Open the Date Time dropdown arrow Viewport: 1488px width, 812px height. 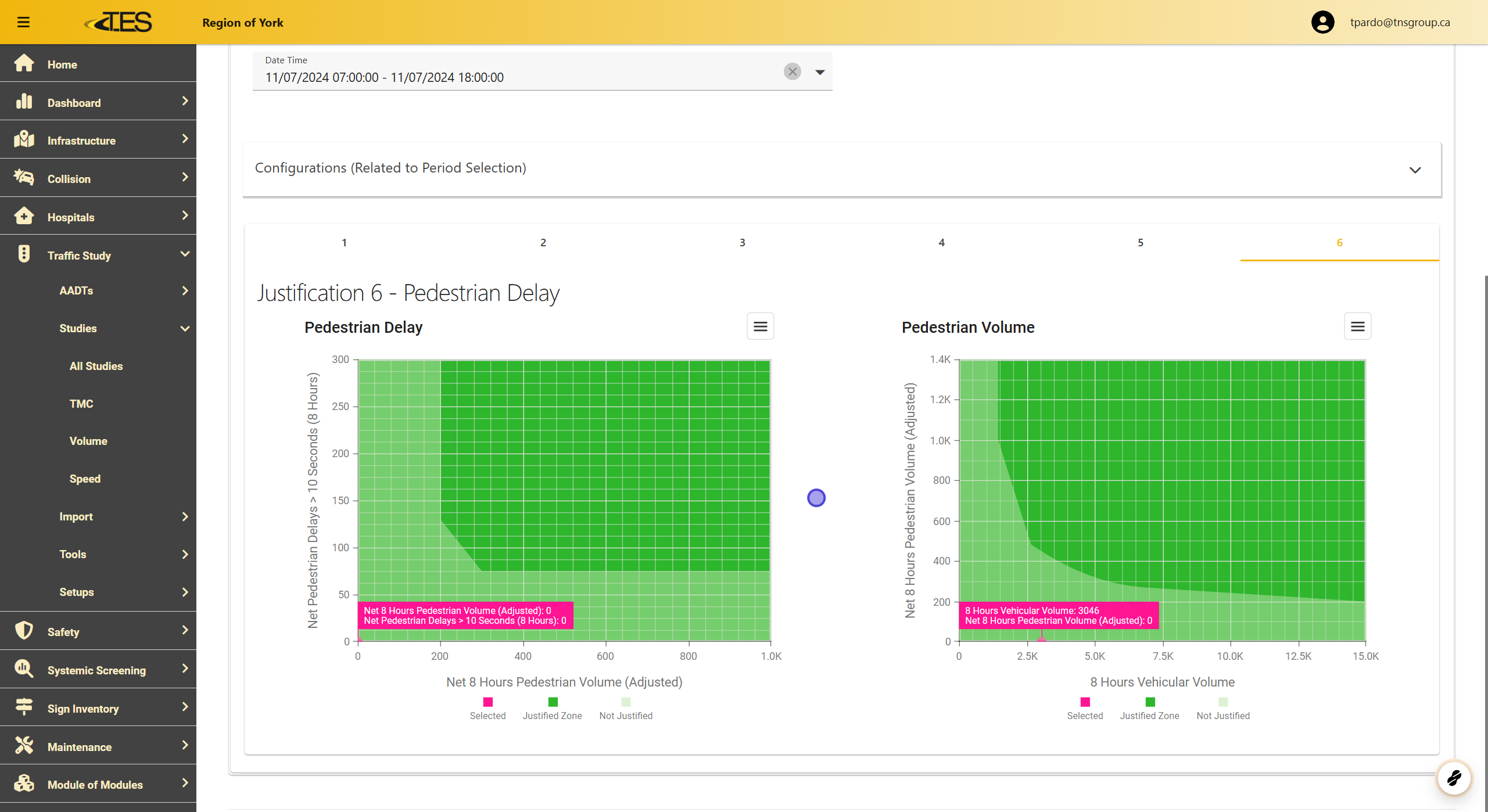pos(820,72)
